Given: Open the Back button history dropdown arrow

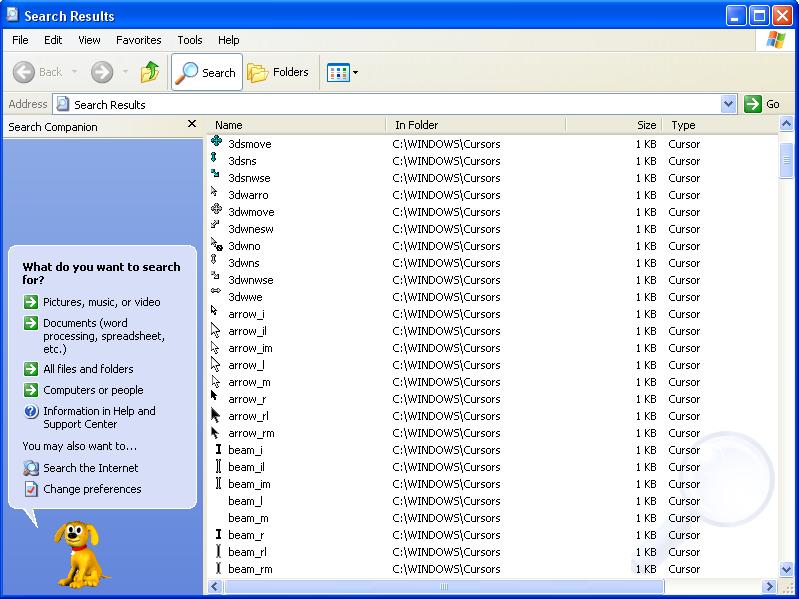Looking at the screenshot, I should coord(74,72).
